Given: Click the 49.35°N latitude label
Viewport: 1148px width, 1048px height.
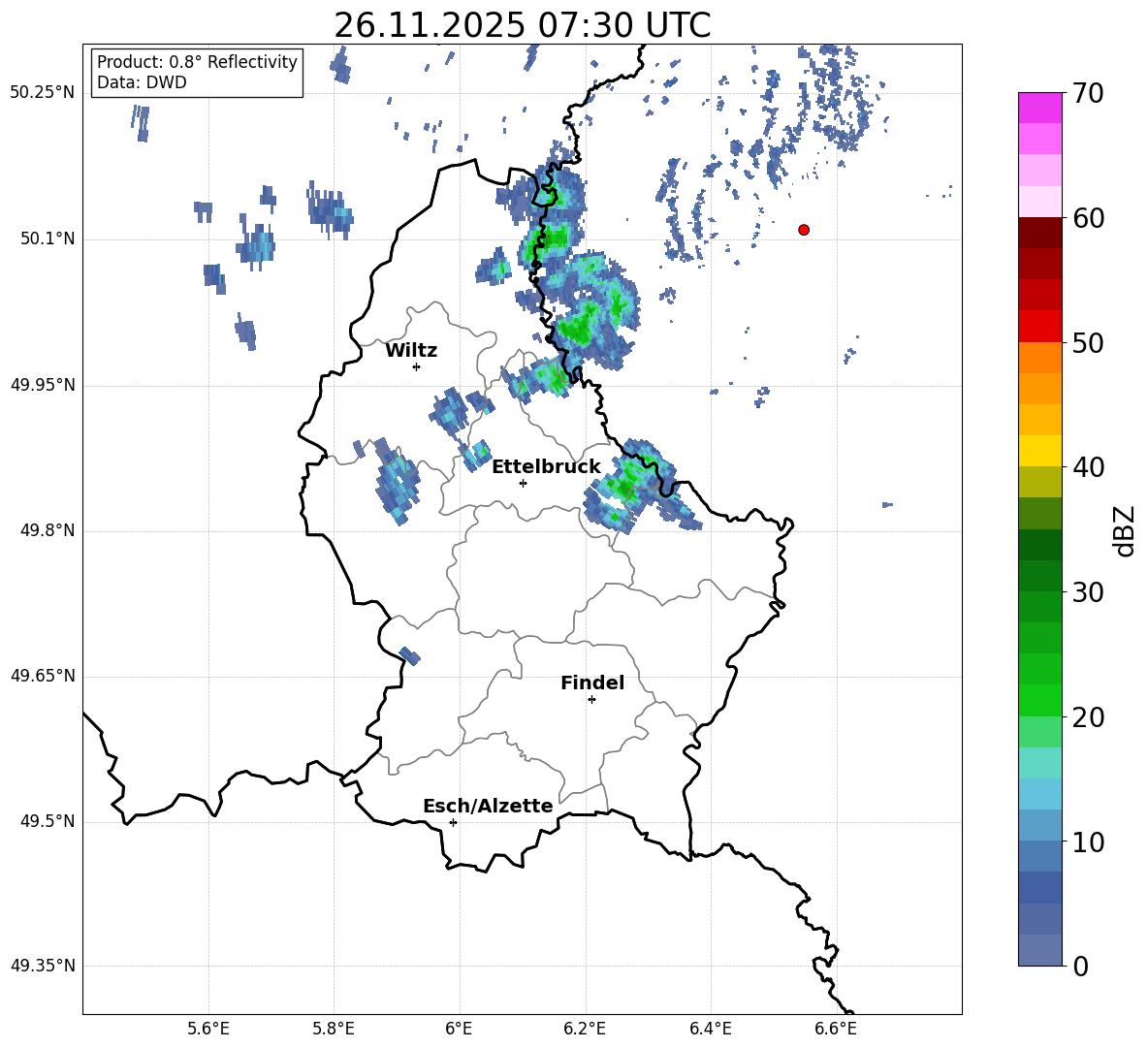Looking at the screenshot, I should (x=43, y=966).
